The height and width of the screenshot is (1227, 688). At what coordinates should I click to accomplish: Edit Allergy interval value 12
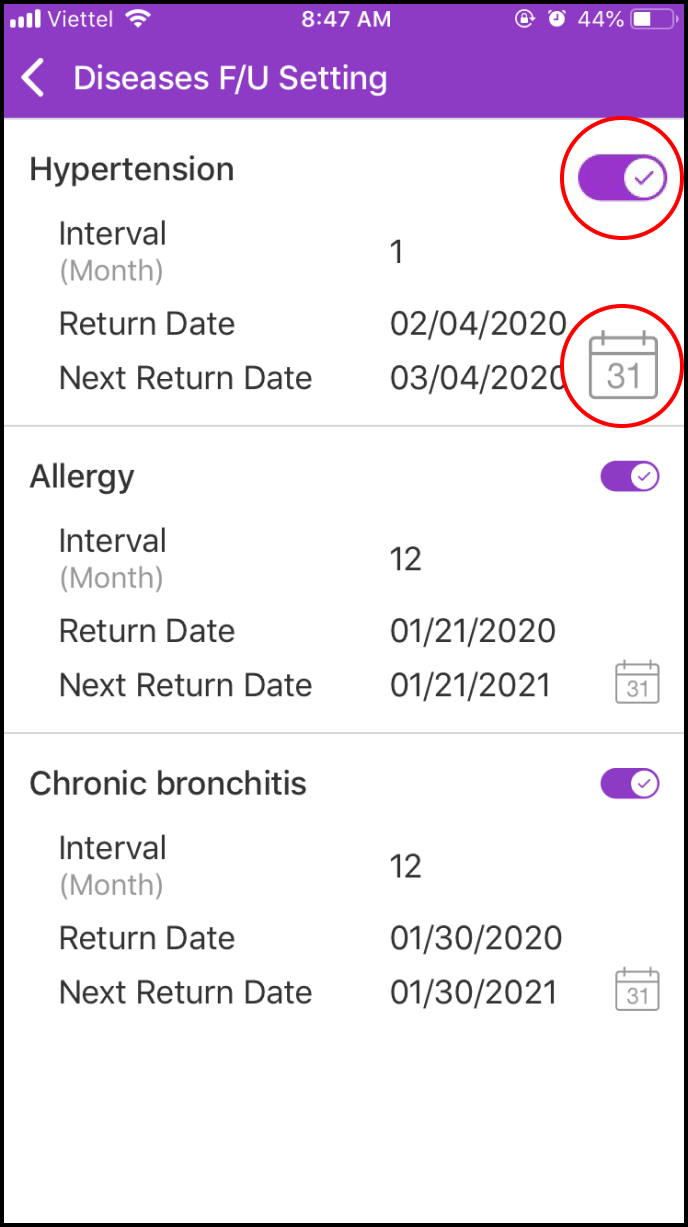pos(406,559)
